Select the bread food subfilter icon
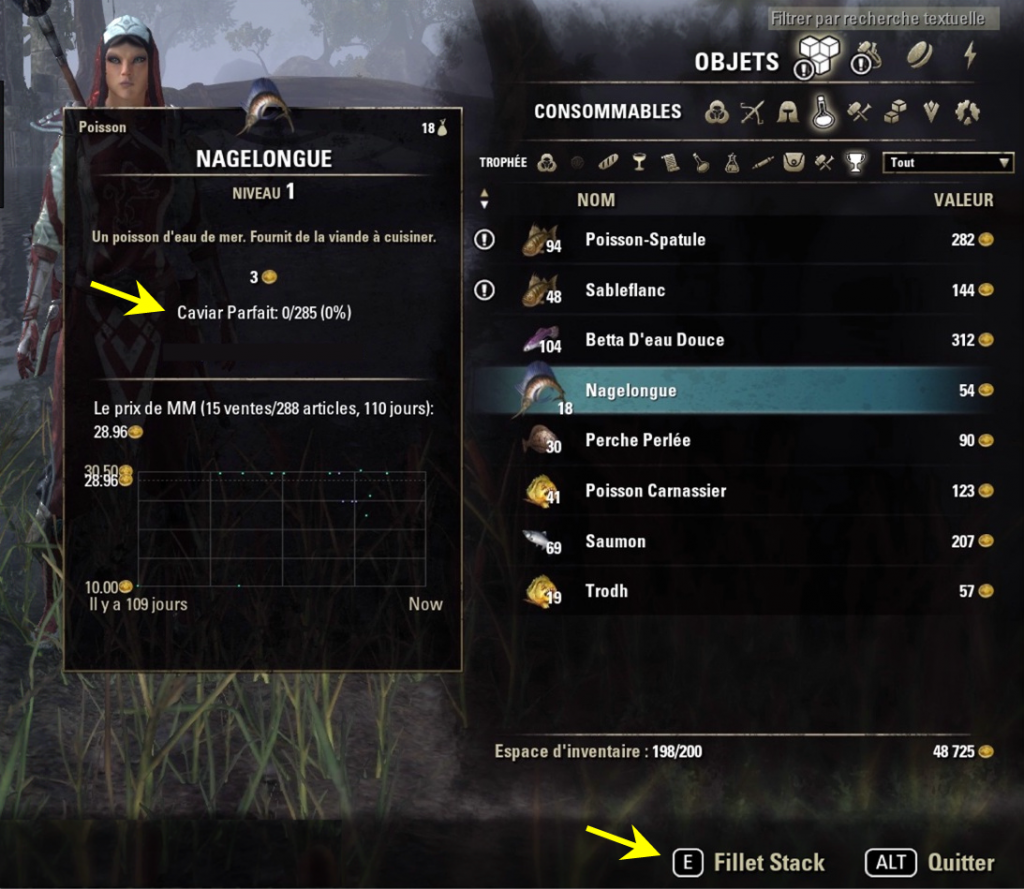The image size is (1024, 889). (608, 162)
